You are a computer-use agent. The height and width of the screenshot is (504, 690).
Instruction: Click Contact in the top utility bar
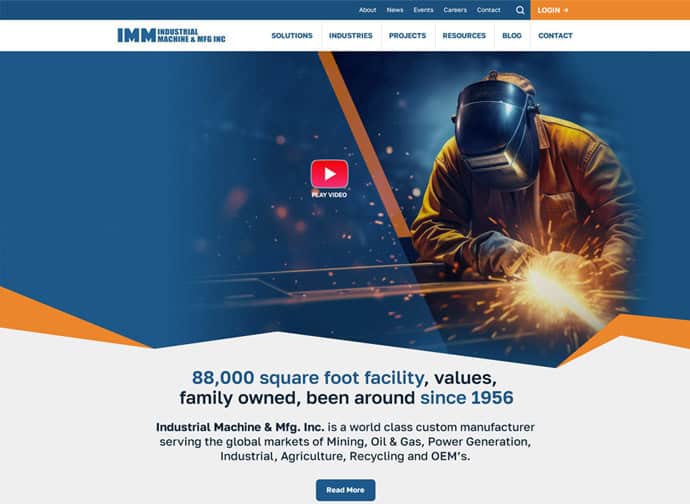coord(488,10)
